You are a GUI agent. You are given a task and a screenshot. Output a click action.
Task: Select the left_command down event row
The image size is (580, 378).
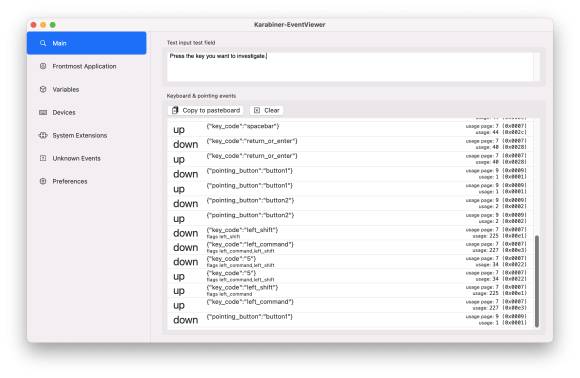click(x=350, y=247)
